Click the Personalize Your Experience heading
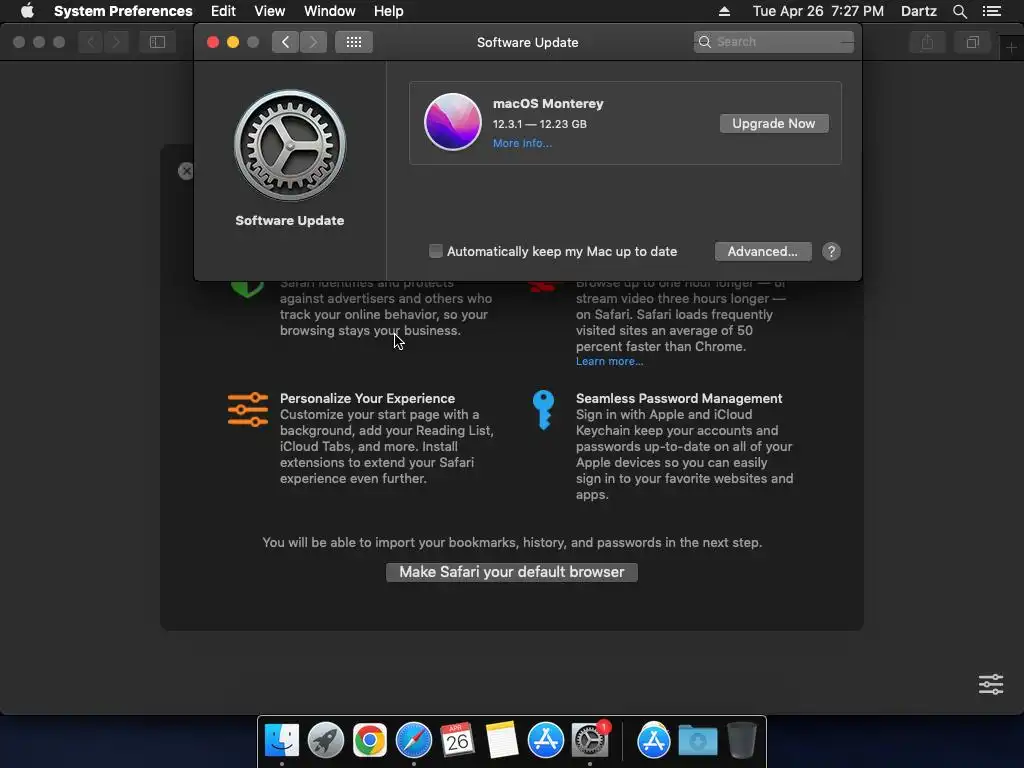1024x768 pixels. pyautogui.click(x=367, y=398)
